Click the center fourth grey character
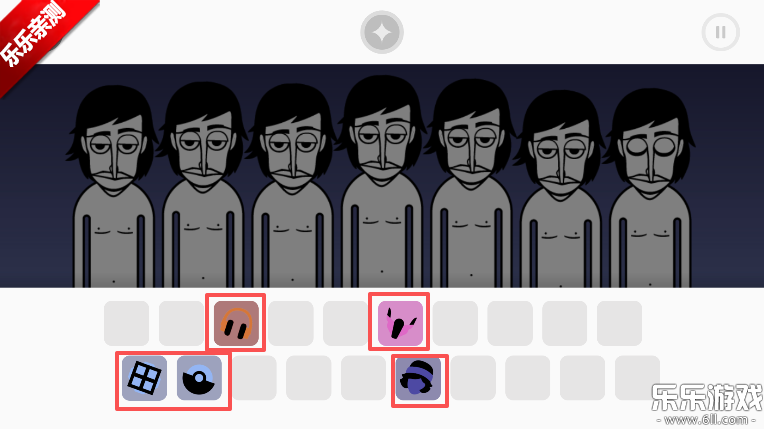 click(382, 181)
